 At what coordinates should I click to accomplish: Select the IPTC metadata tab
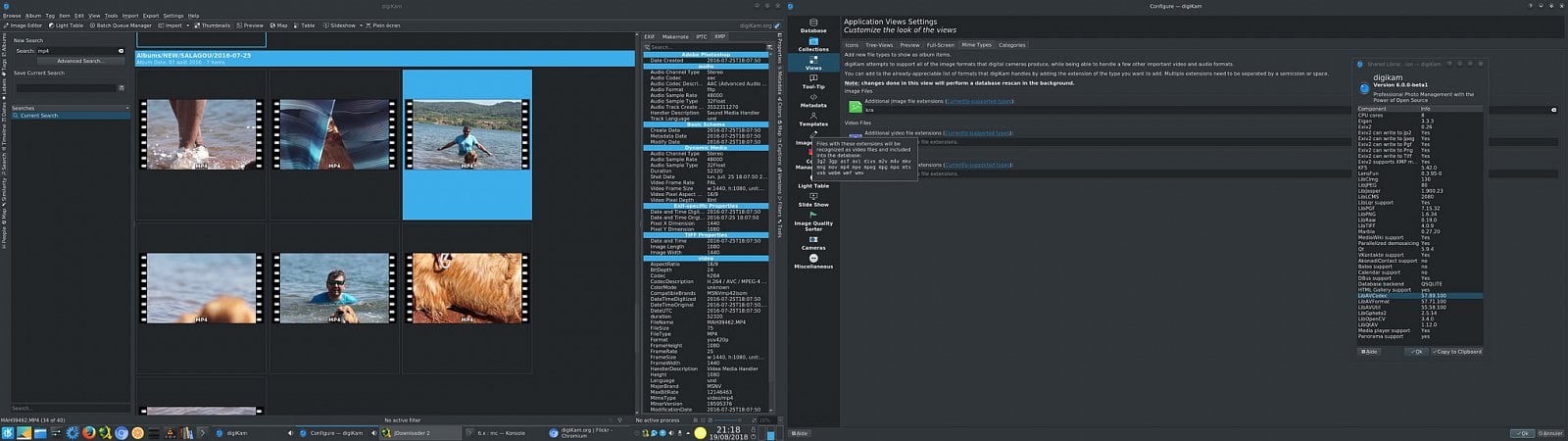[702, 37]
